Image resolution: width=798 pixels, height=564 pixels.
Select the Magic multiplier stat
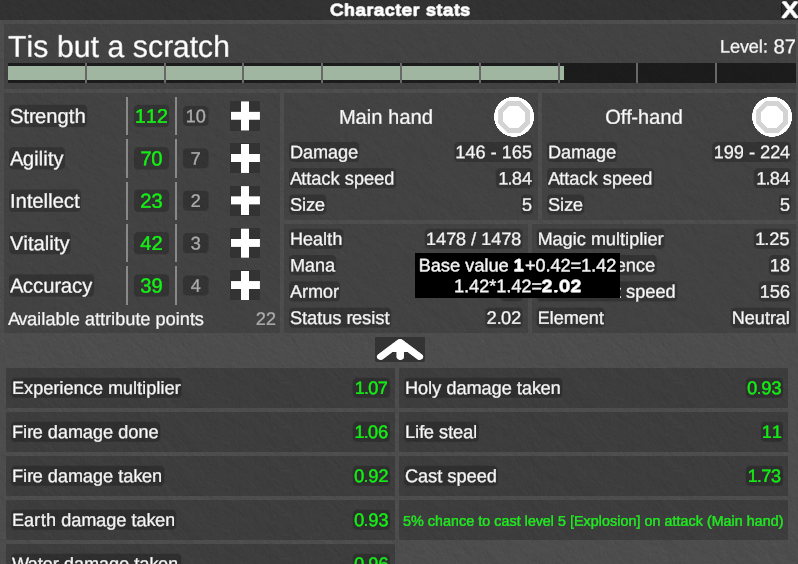(664, 239)
